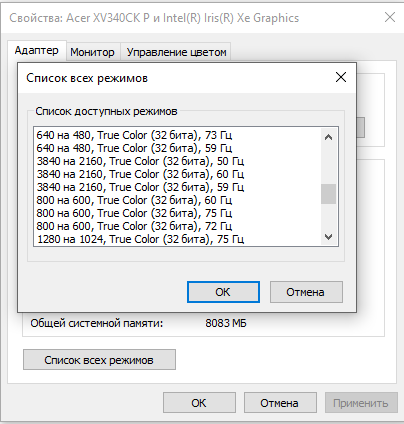The image size is (404, 424).
Task: Close the Список всех режимов dialog
Action: [x=341, y=78]
